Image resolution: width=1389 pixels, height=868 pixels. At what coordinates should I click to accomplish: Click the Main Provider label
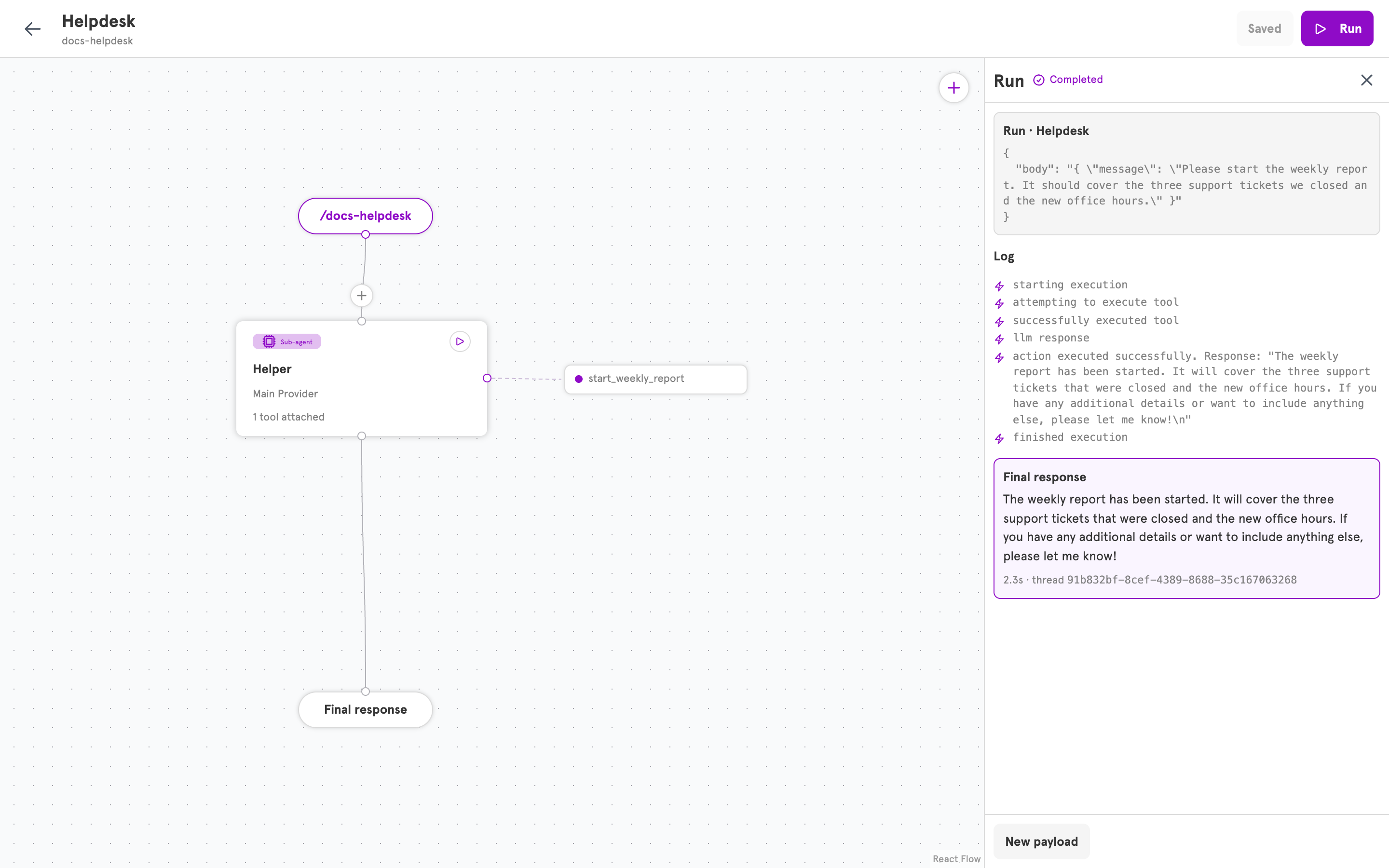[x=285, y=394]
